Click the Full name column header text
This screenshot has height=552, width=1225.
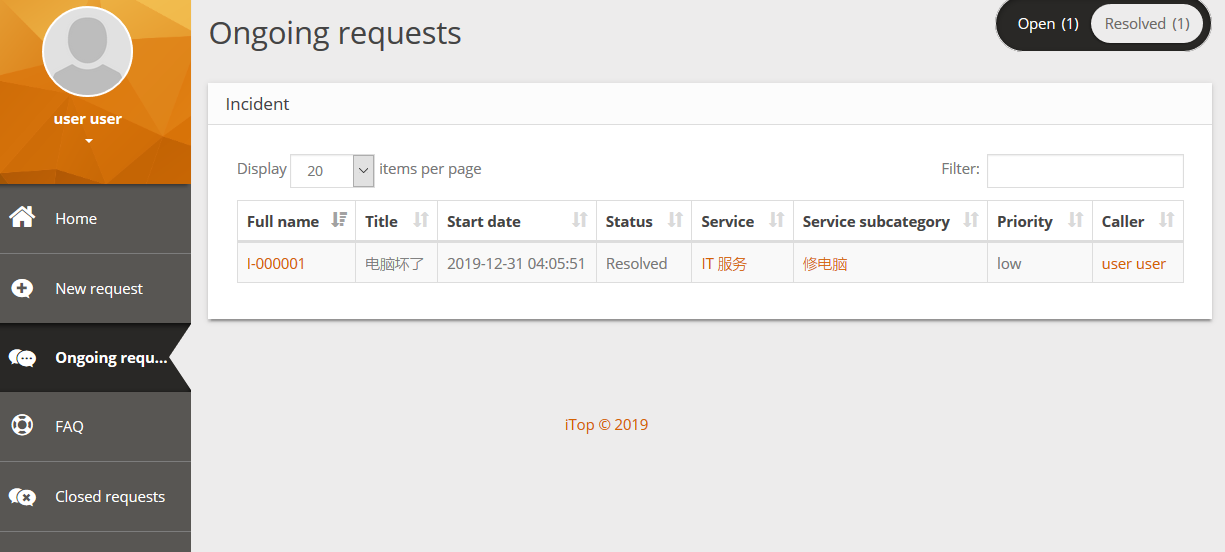[283, 221]
